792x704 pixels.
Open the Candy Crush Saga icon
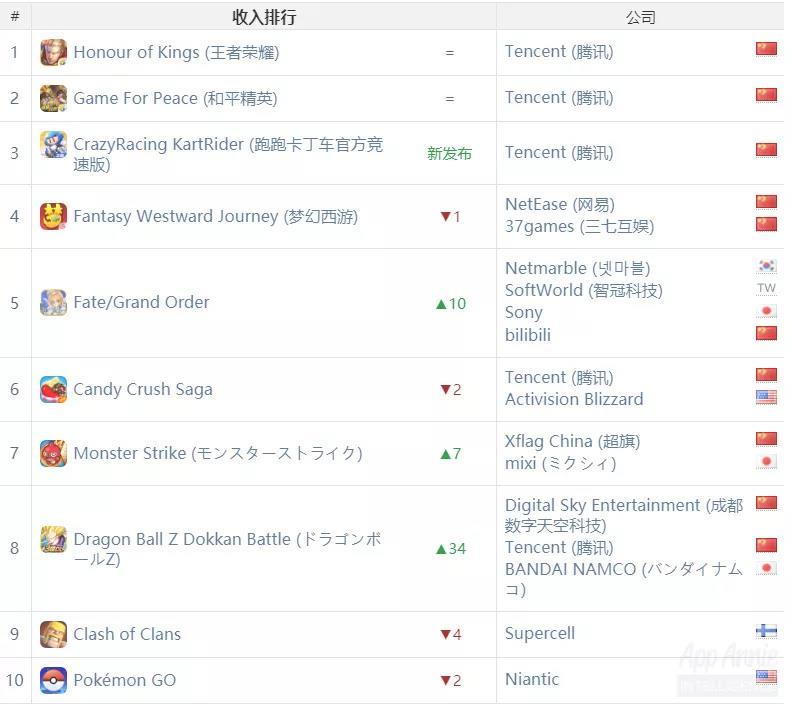pyautogui.click(x=54, y=389)
